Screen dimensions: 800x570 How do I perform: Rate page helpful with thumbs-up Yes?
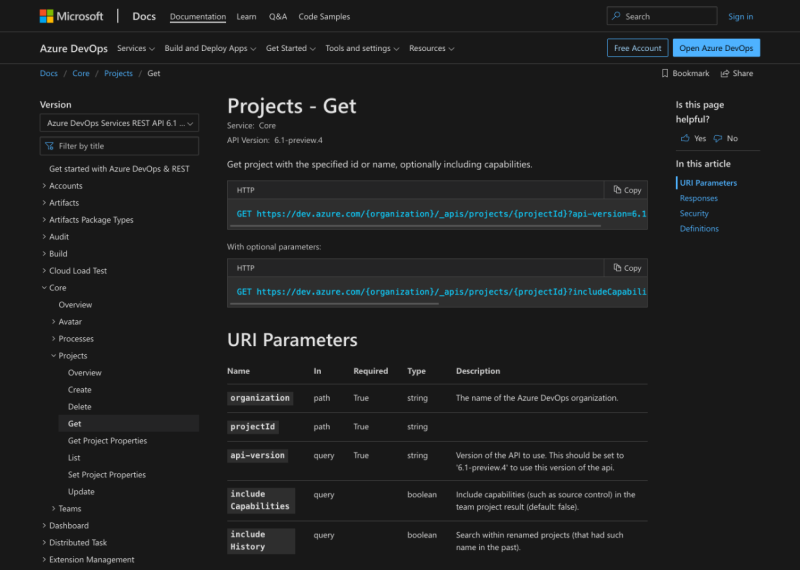coord(692,139)
